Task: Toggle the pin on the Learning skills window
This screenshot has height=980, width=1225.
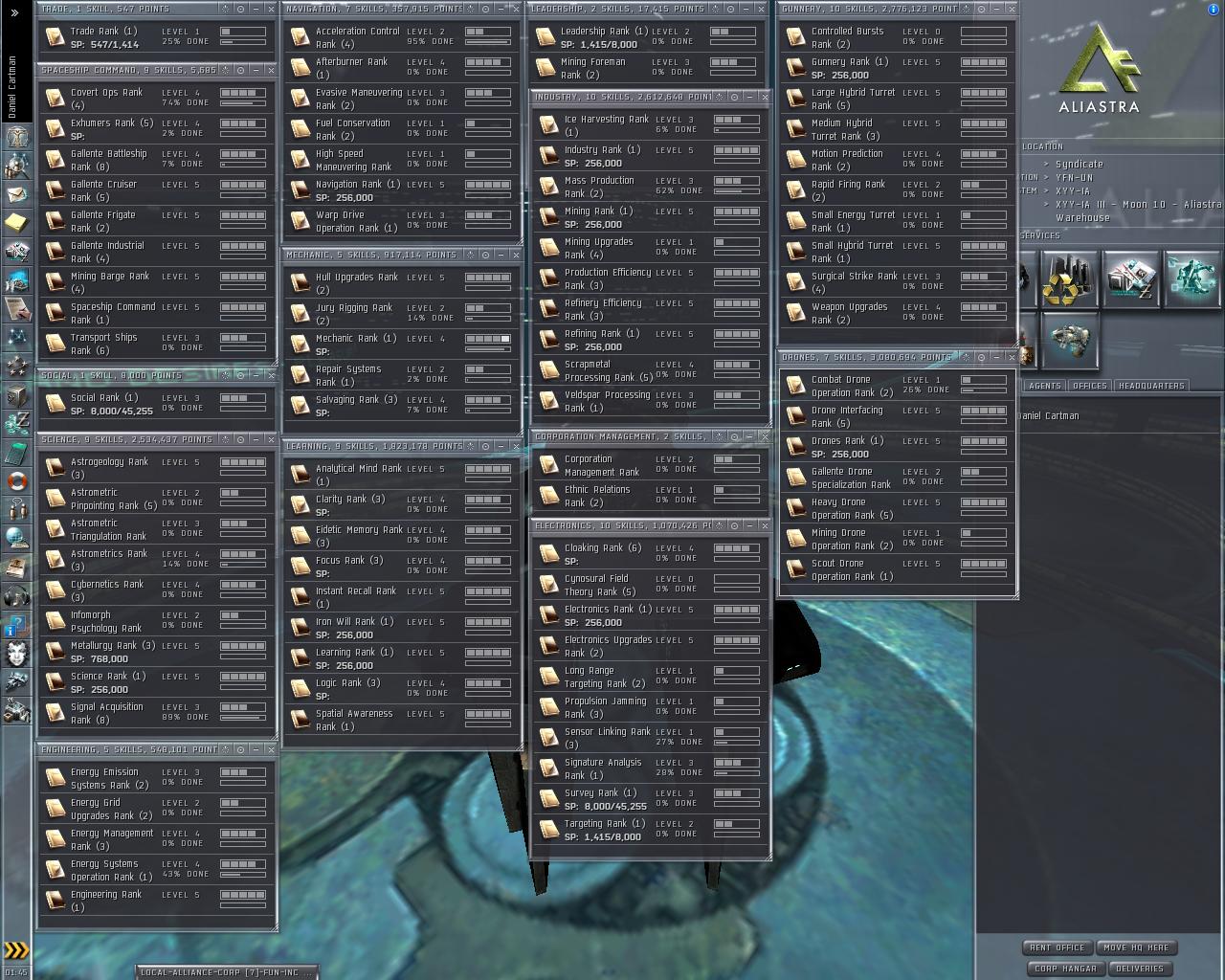Action: coord(470,446)
